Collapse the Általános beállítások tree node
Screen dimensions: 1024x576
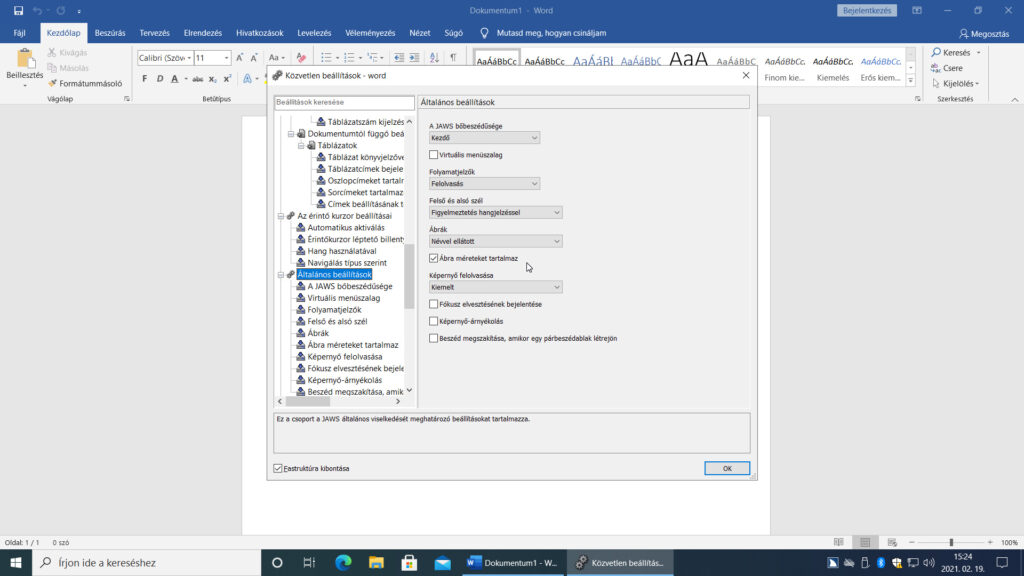coord(281,274)
